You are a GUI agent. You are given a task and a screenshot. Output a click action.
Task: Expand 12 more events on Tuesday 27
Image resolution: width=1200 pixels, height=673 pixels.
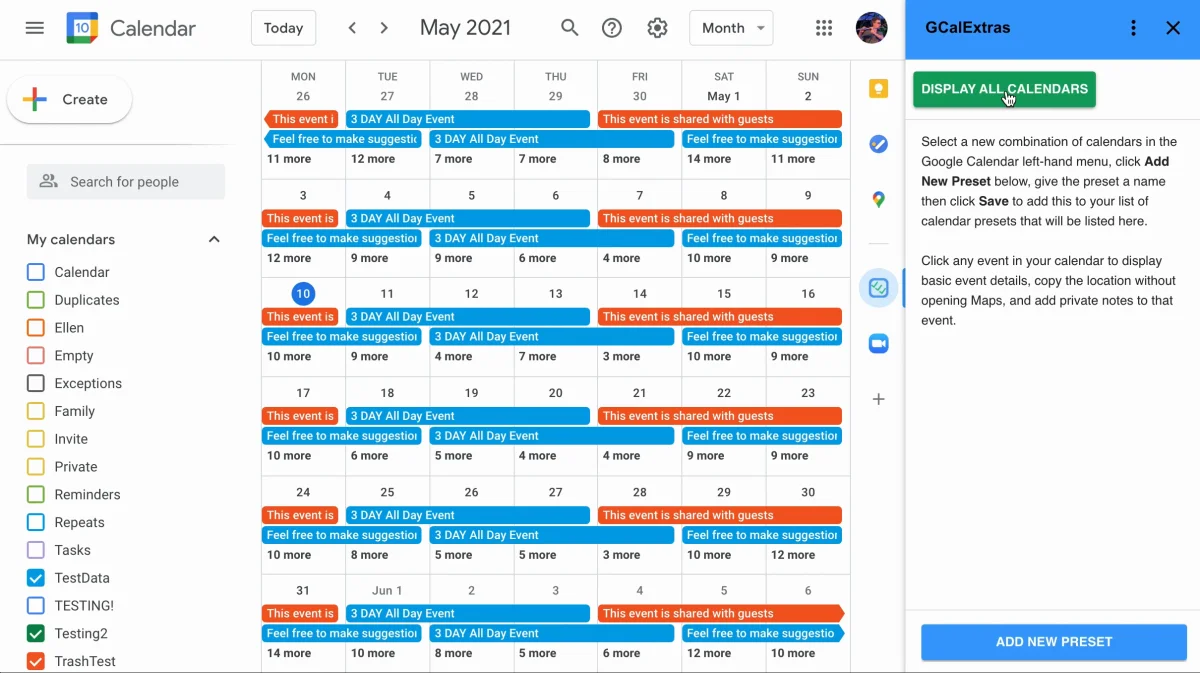click(x=373, y=159)
